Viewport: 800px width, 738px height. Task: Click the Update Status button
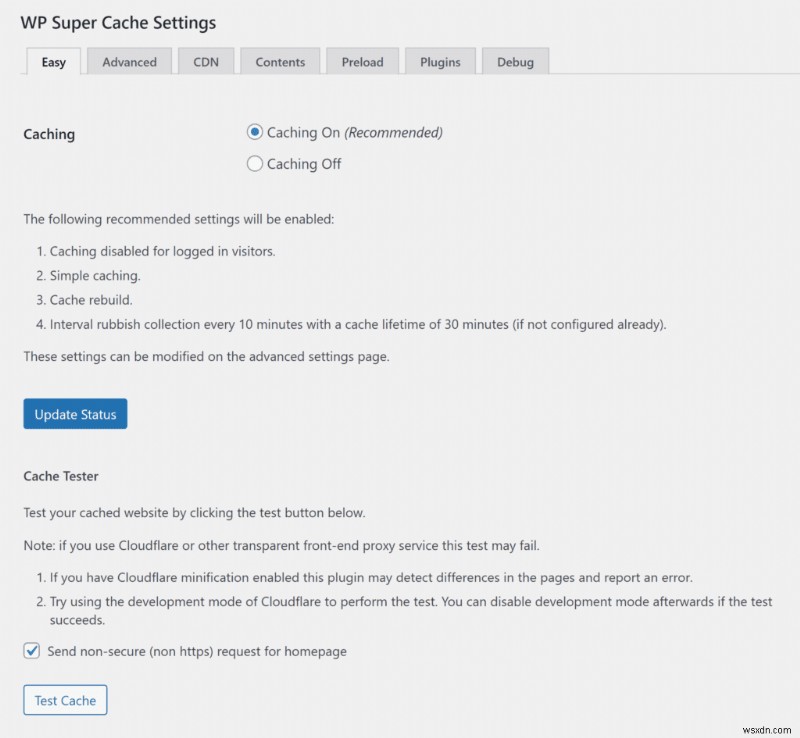[75, 413]
